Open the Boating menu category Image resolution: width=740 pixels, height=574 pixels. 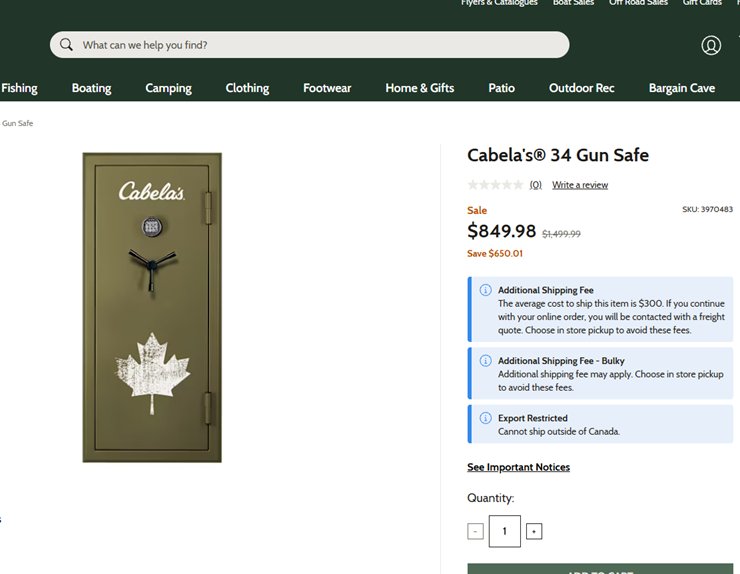pyautogui.click(x=92, y=88)
